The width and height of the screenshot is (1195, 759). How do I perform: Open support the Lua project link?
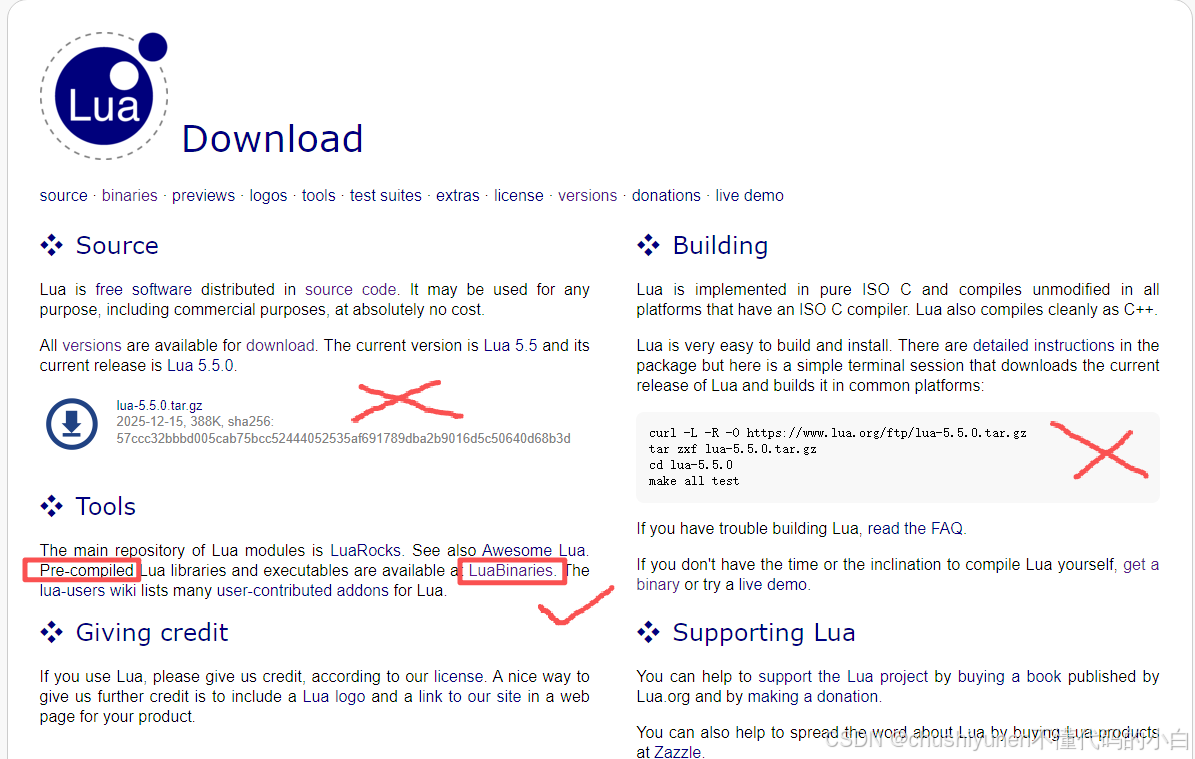click(x=843, y=677)
